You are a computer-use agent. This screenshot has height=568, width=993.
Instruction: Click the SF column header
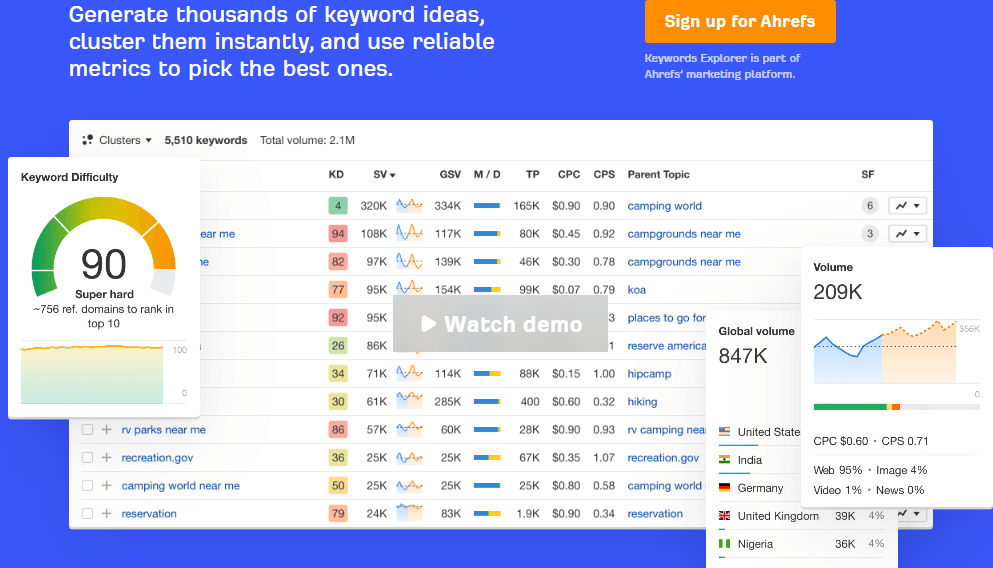[868, 174]
